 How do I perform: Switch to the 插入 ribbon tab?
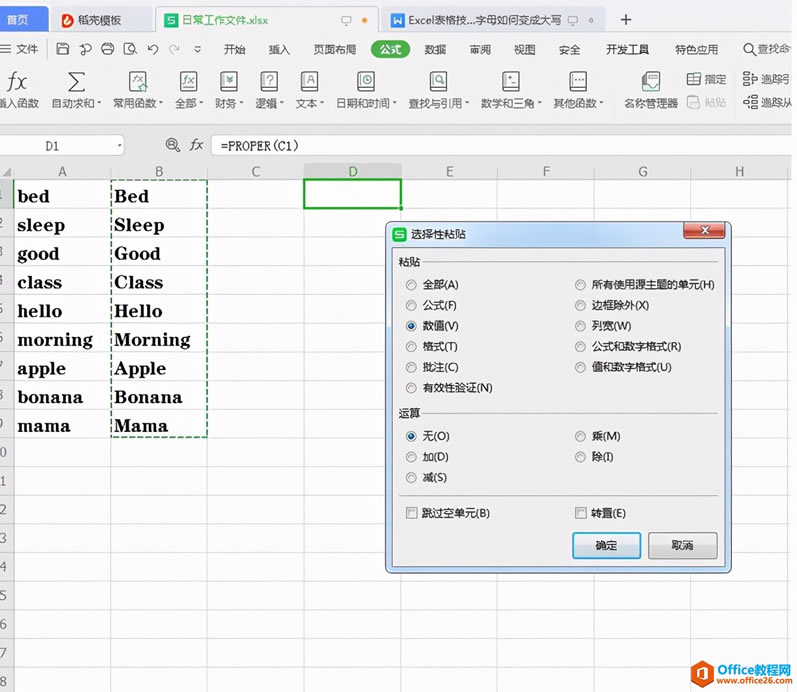click(279, 49)
